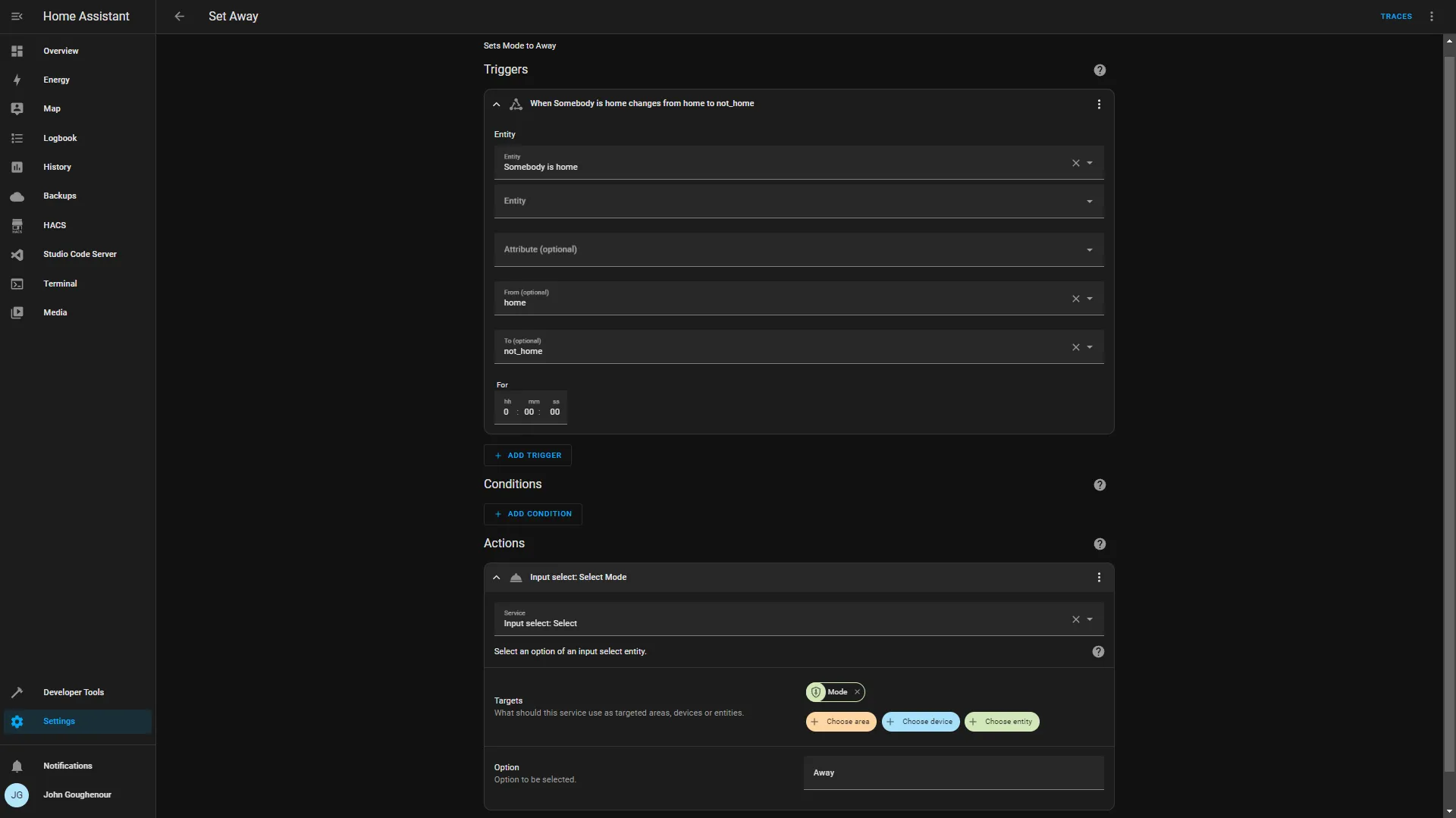The height and width of the screenshot is (818, 1456).
Task: Open the History panel
Action: pyautogui.click(x=77, y=167)
